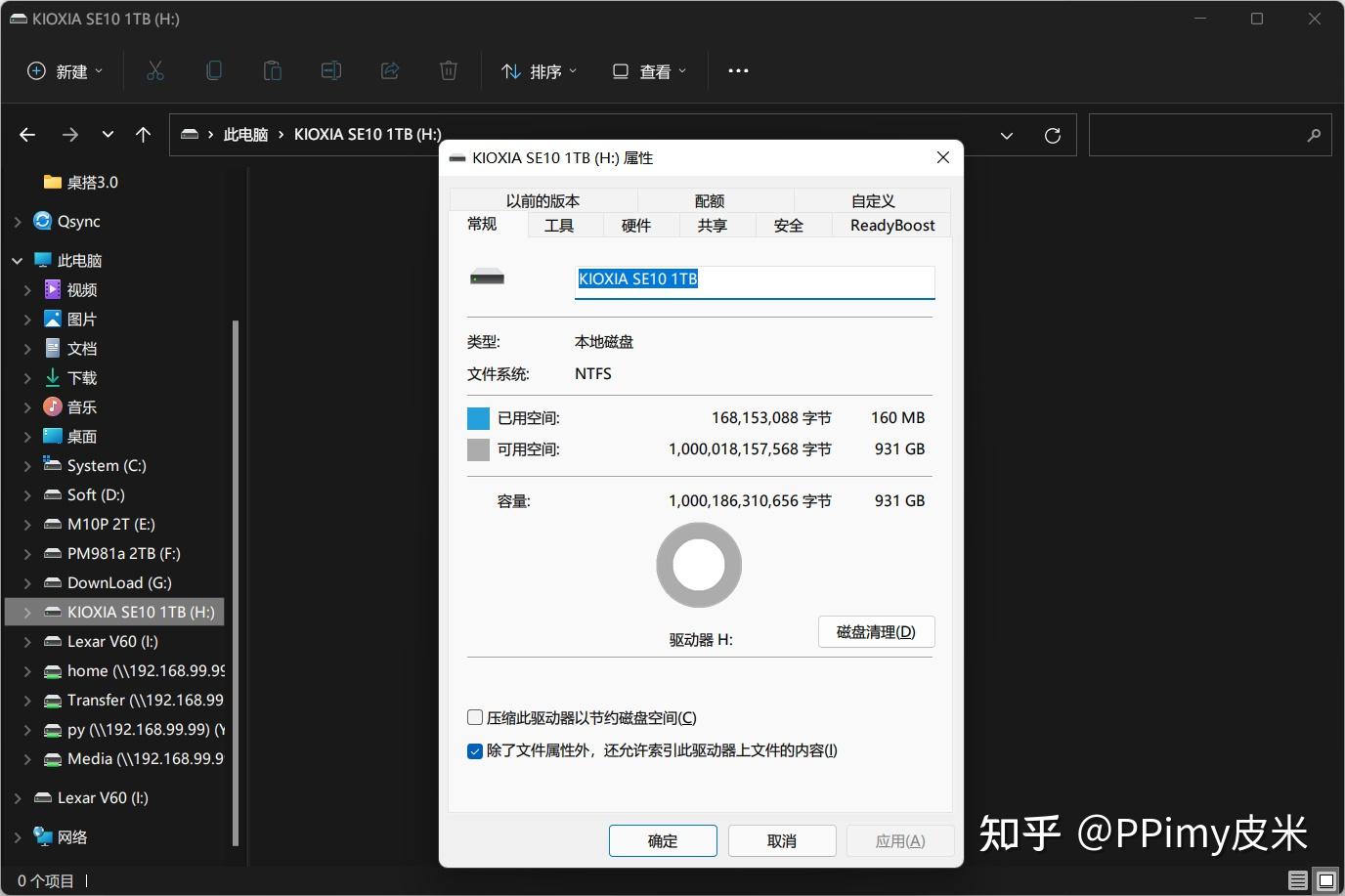This screenshot has height=896, width=1345.
Task: Switch to large icons view in status bar
Action: coord(1325,880)
